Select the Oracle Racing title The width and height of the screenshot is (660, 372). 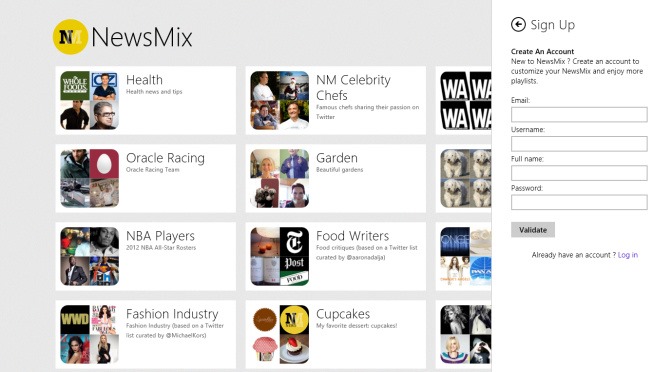165,158
